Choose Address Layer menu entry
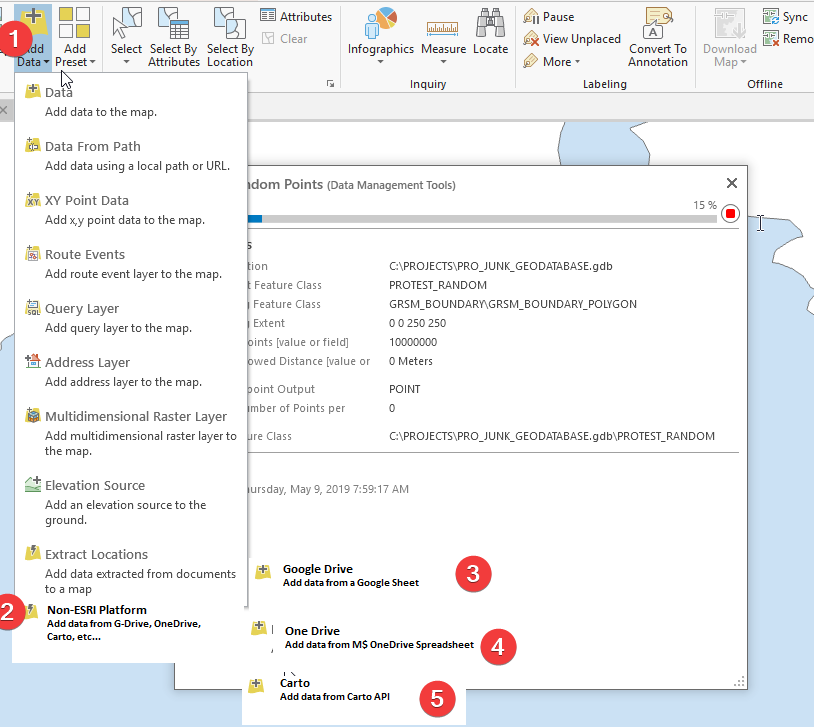The width and height of the screenshot is (814, 727). (x=131, y=371)
